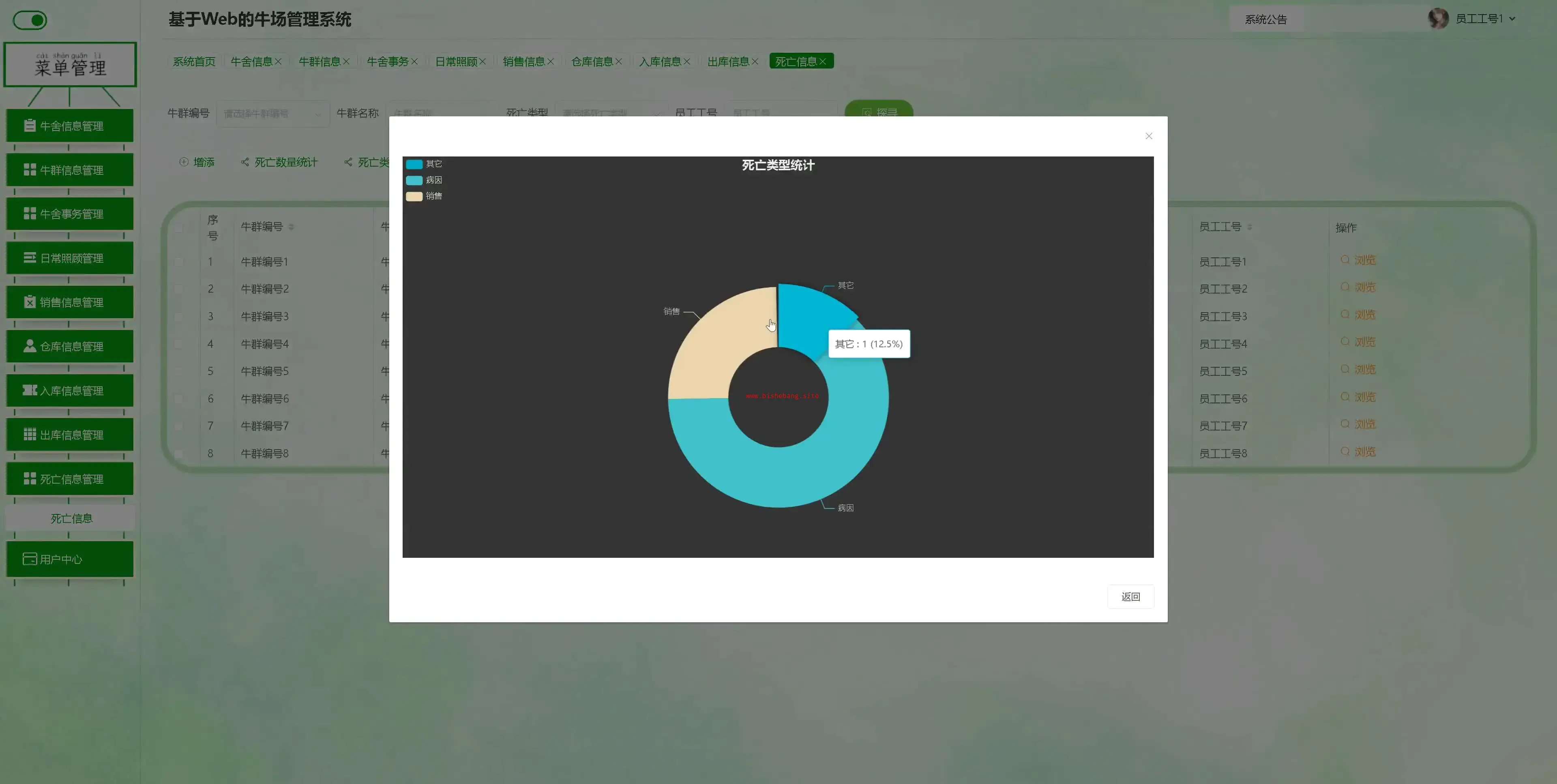Sort by 员工工号 column arrows
The width and height of the screenshot is (1557, 784).
[x=1249, y=227]
